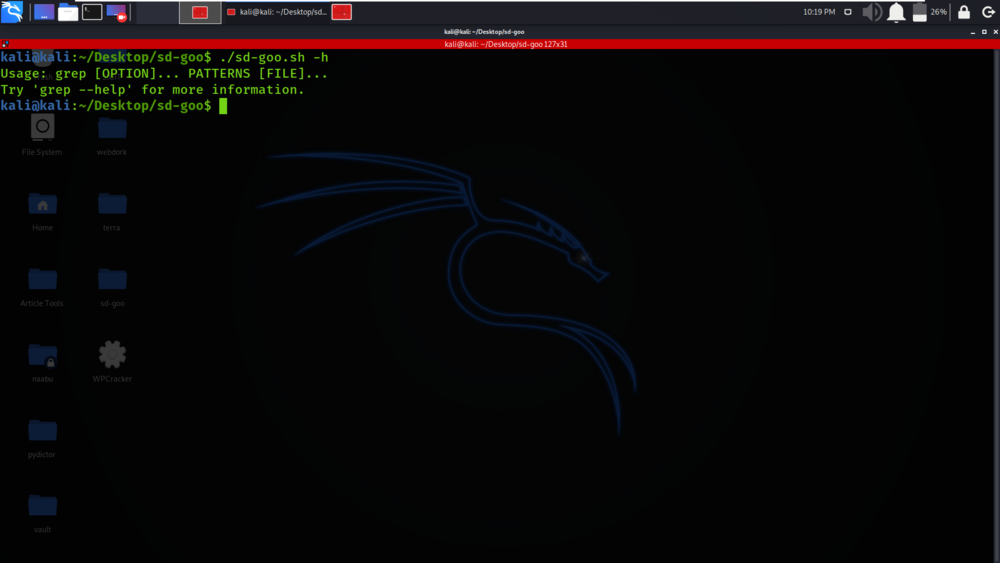Open the Kali dragon applications menu
The width and height of the screenshot is (1000, 563).
click(12, 11)
